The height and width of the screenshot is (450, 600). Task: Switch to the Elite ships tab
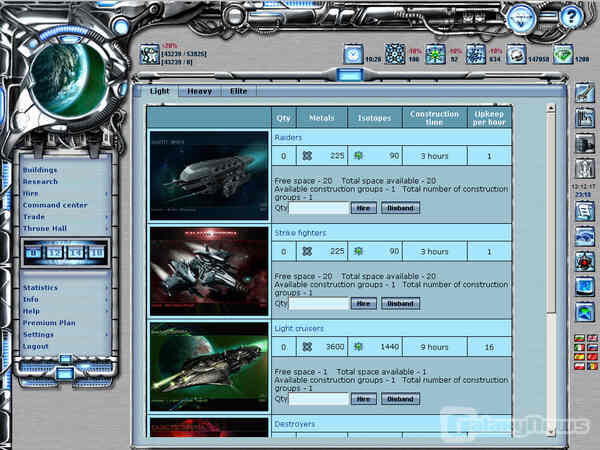(x=238, y=91)
